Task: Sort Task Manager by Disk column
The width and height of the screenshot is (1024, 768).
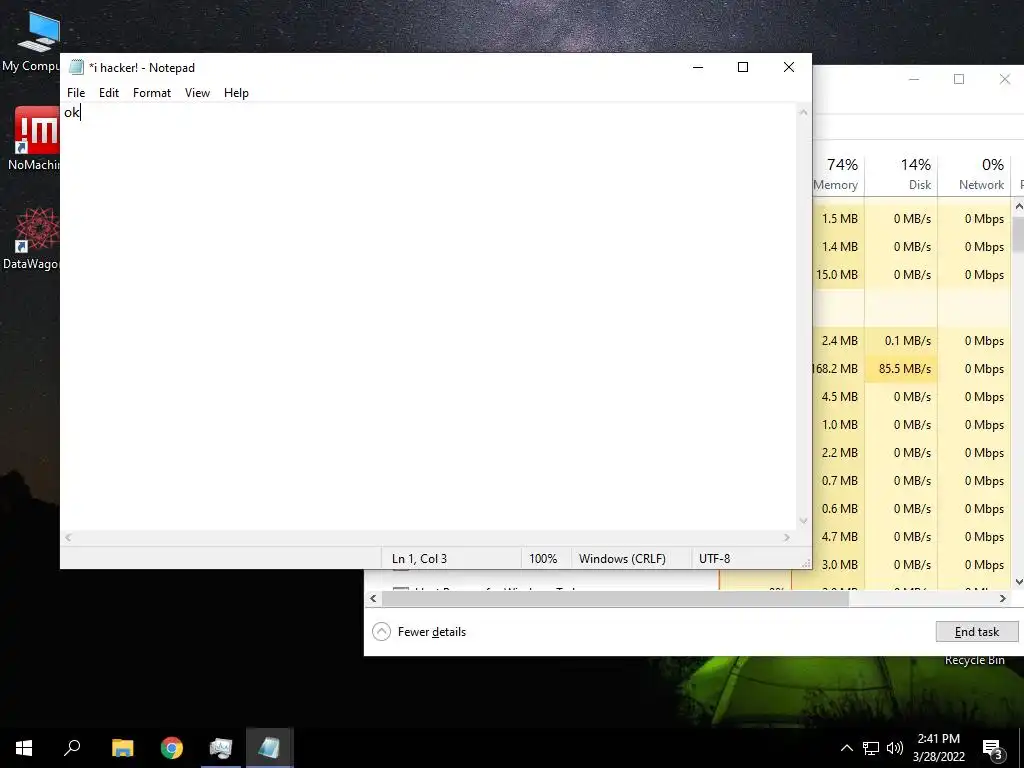Action: point(901,174)
